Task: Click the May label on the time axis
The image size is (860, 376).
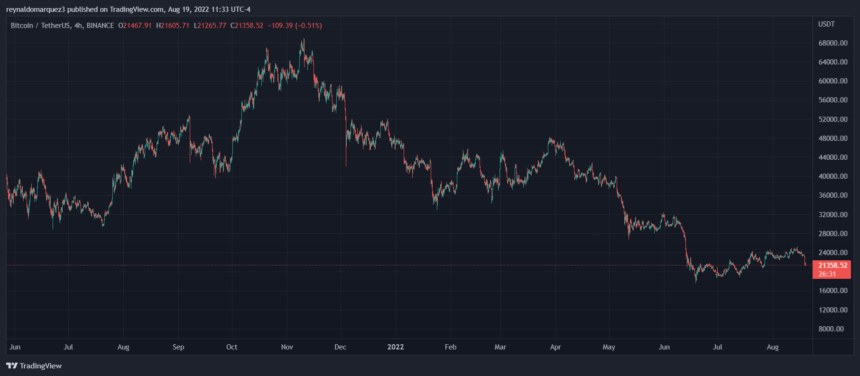Action: click(x=608, y=347)
